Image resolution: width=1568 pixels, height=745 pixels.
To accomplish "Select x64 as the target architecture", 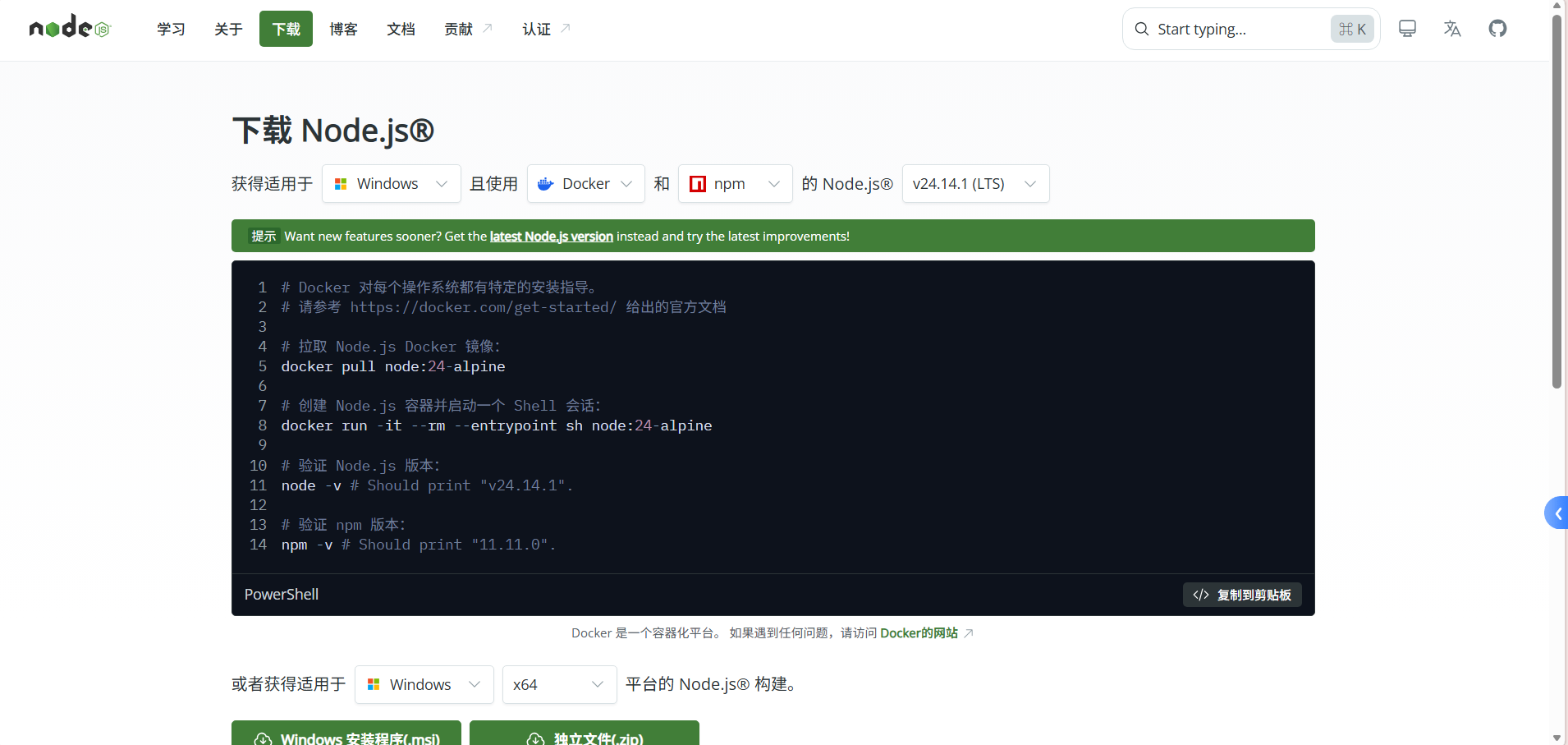I will (558, 684).
